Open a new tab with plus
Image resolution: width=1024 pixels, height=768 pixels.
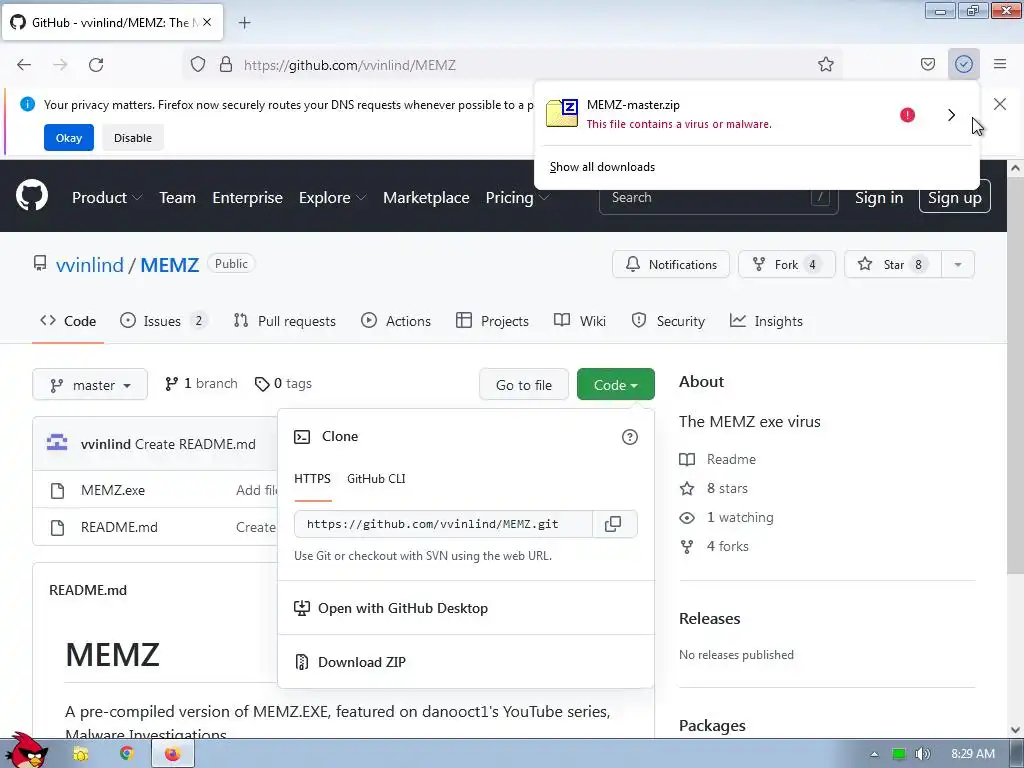[244, 23]
